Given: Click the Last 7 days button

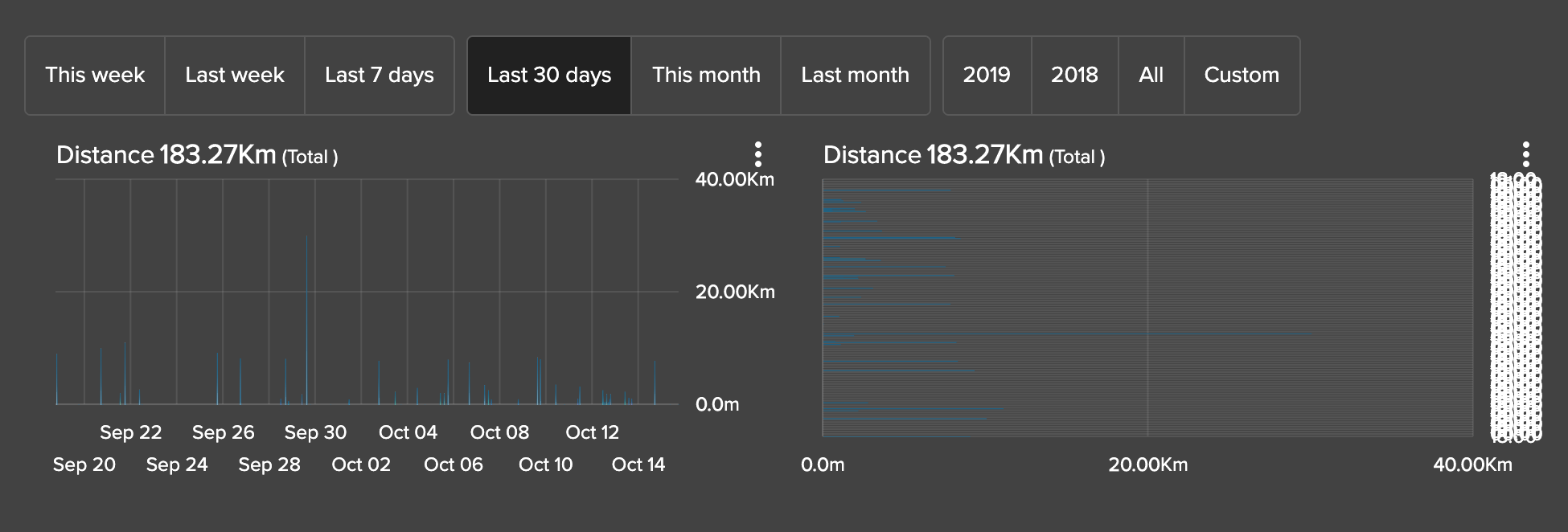Looking at the screenshot, I should 380,75.
